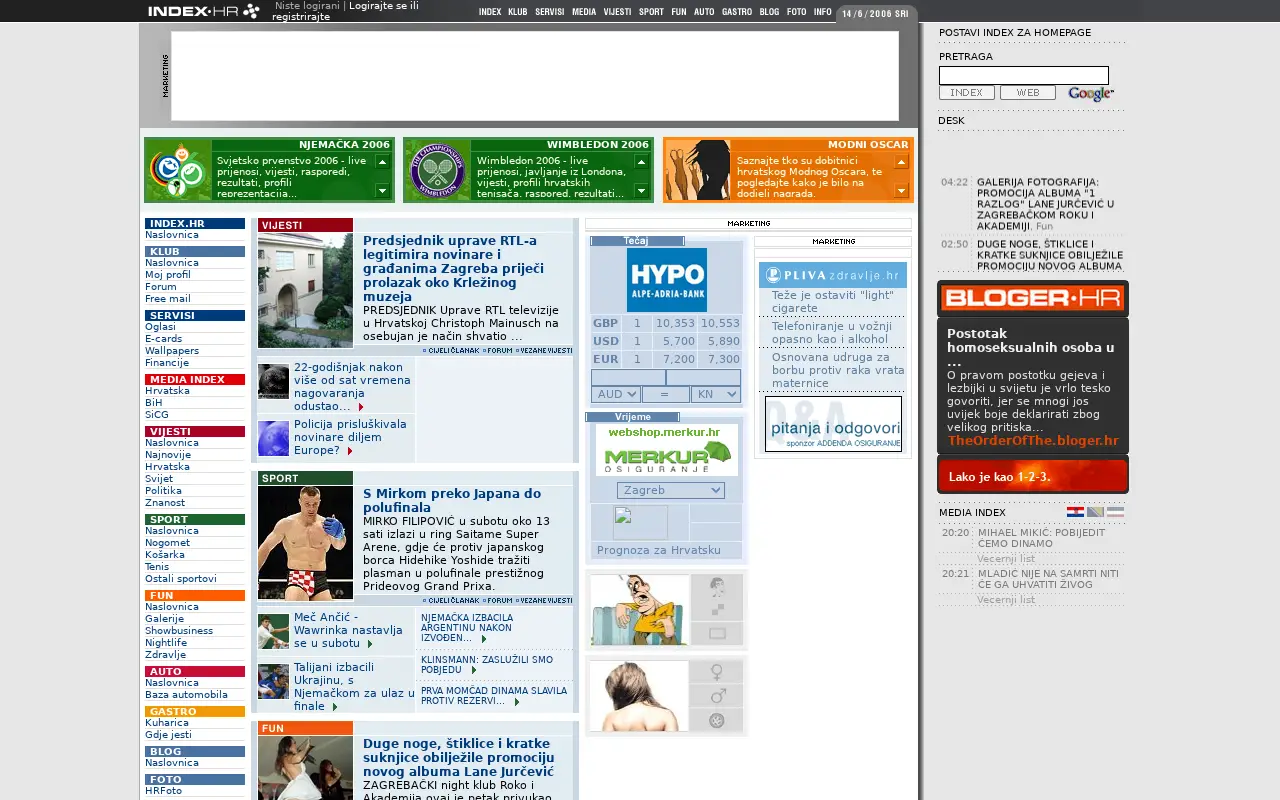Read 'S Mirkom preko Japana do polufinala'
Image resolution: width=1280 pixels, height=800 pixels.
(x=452, y=500)
